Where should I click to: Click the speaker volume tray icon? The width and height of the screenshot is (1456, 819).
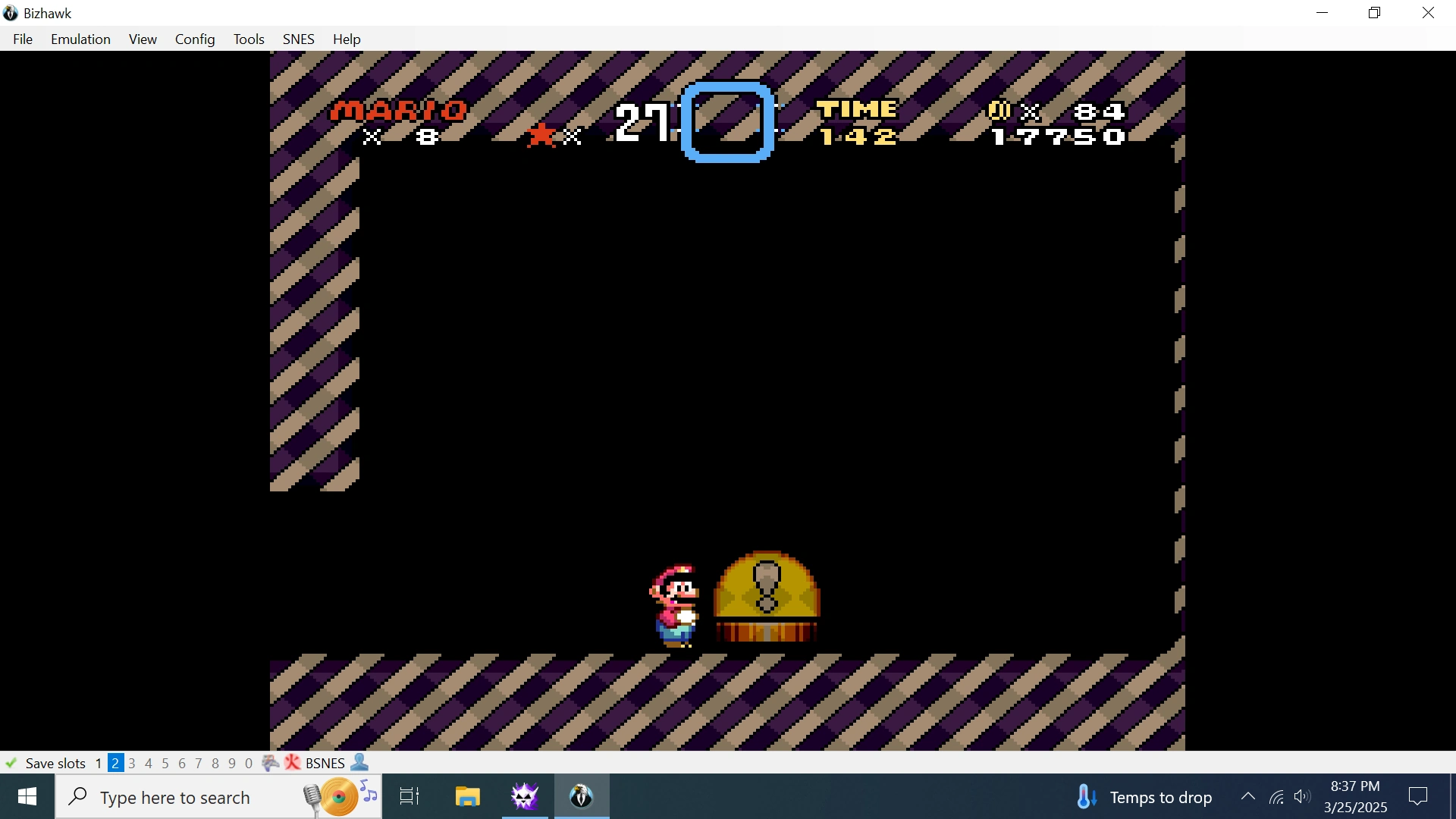[x=1302, y=796]
